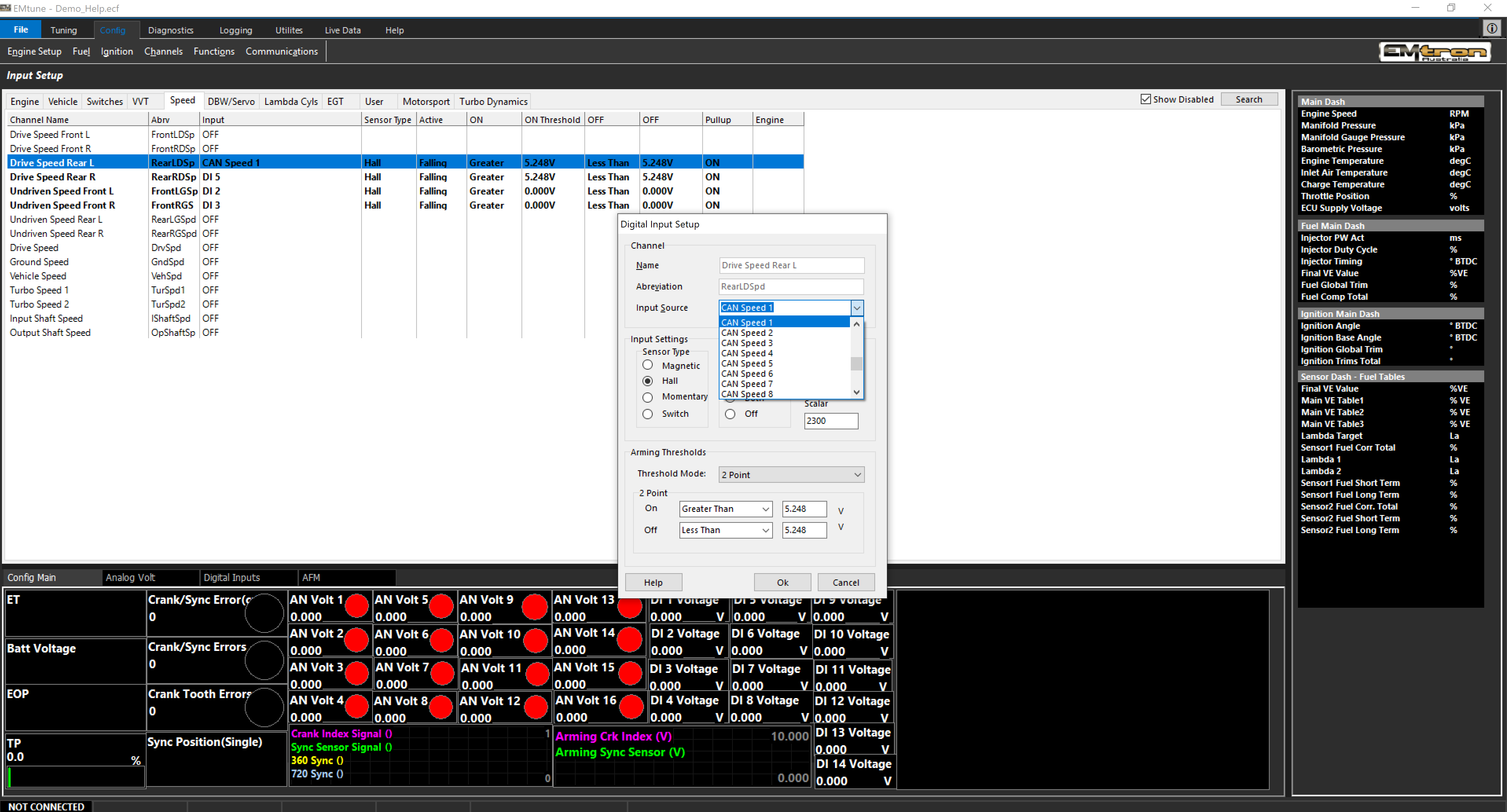Open the Engine Setup submenu
The height and width of the screenshot is (812, 1507).
coord(34,51)
